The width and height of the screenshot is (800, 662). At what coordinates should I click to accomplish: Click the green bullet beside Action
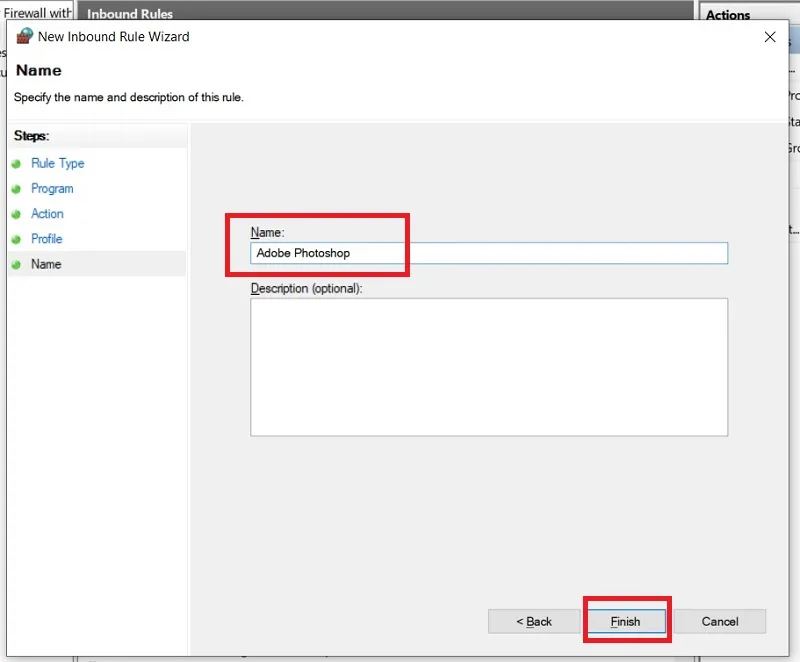click(16, 214)
